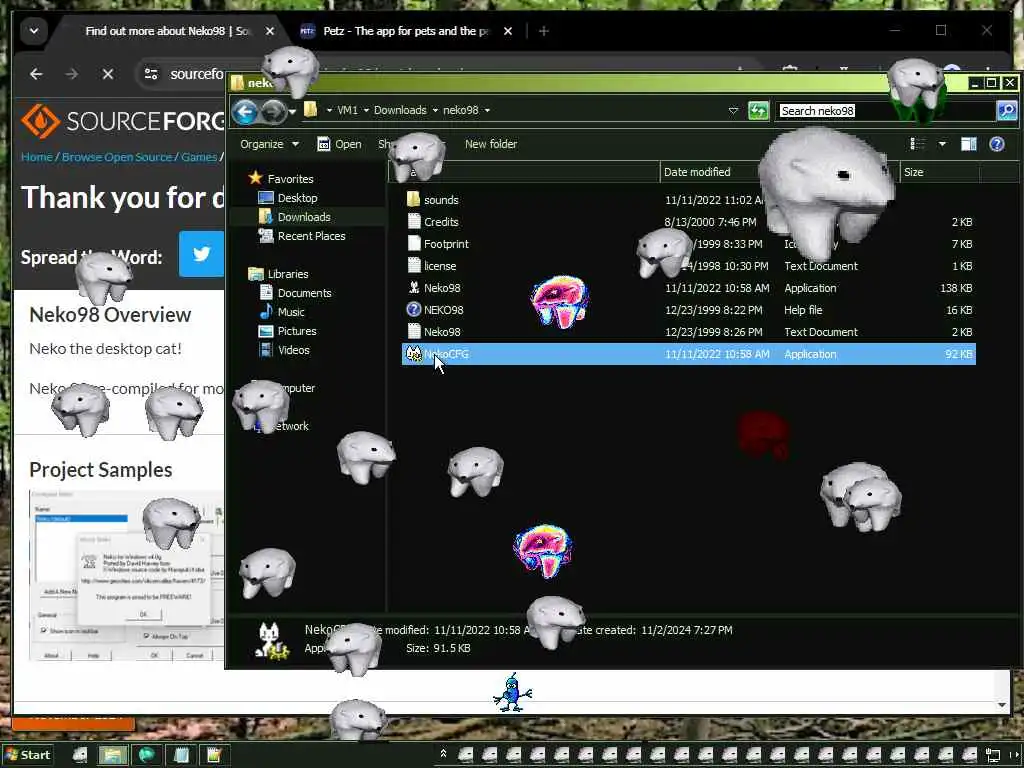Click the Open toolbar button in Explorer

tap(339, 144)
